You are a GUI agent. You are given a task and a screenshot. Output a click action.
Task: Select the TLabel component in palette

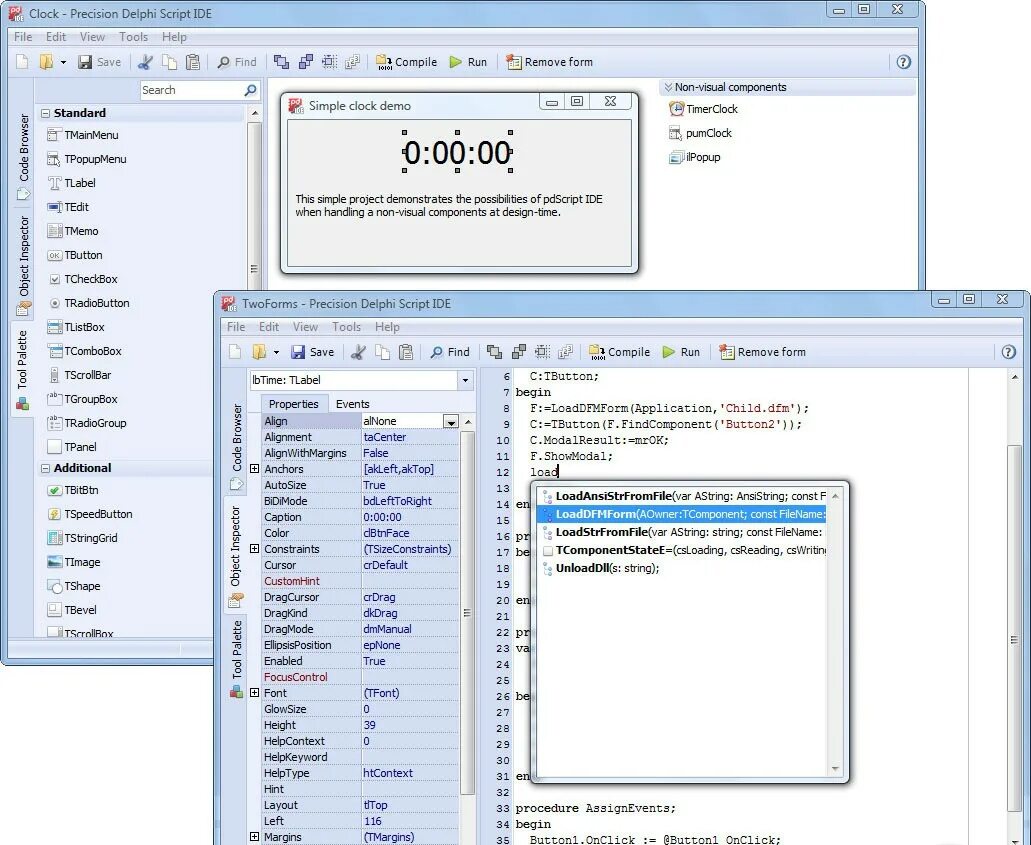pos(72,183)
